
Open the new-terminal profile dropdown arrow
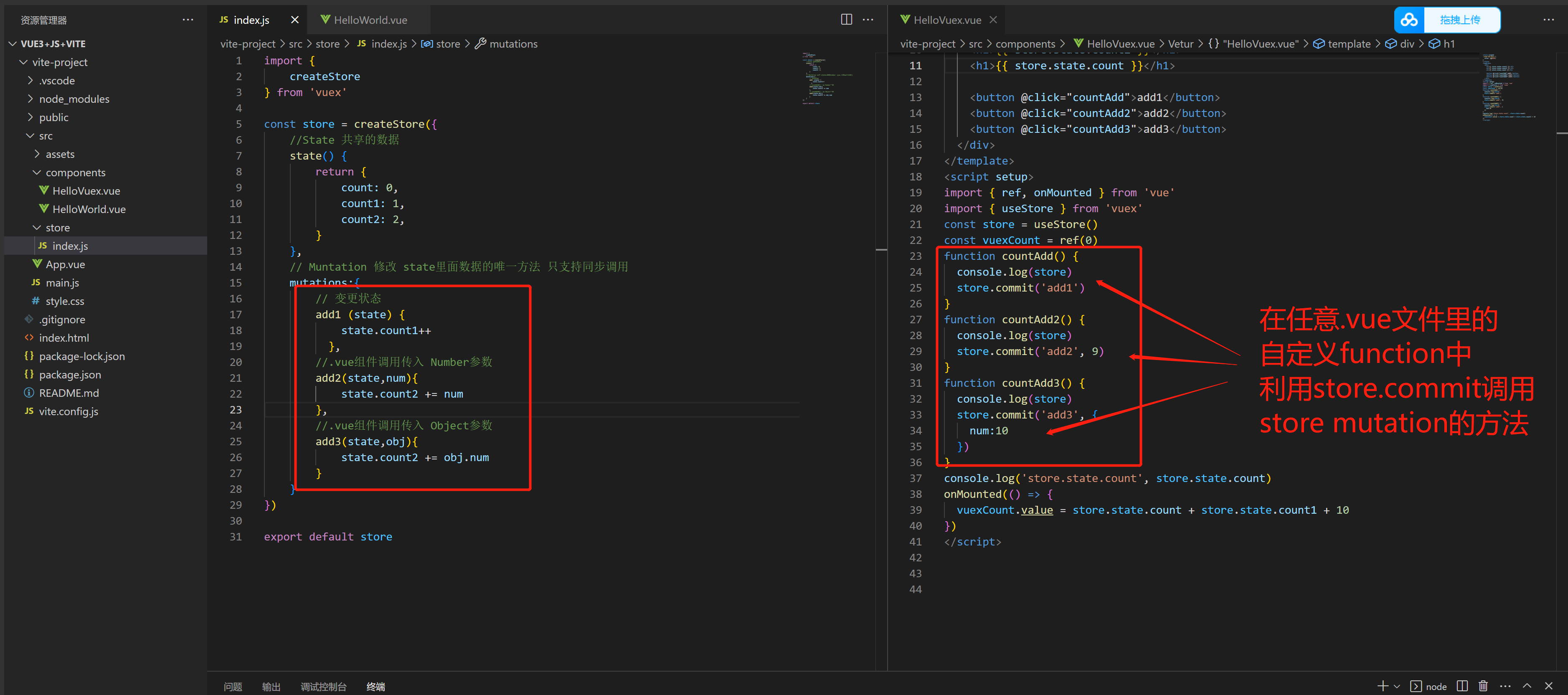tap(1397, 687)
